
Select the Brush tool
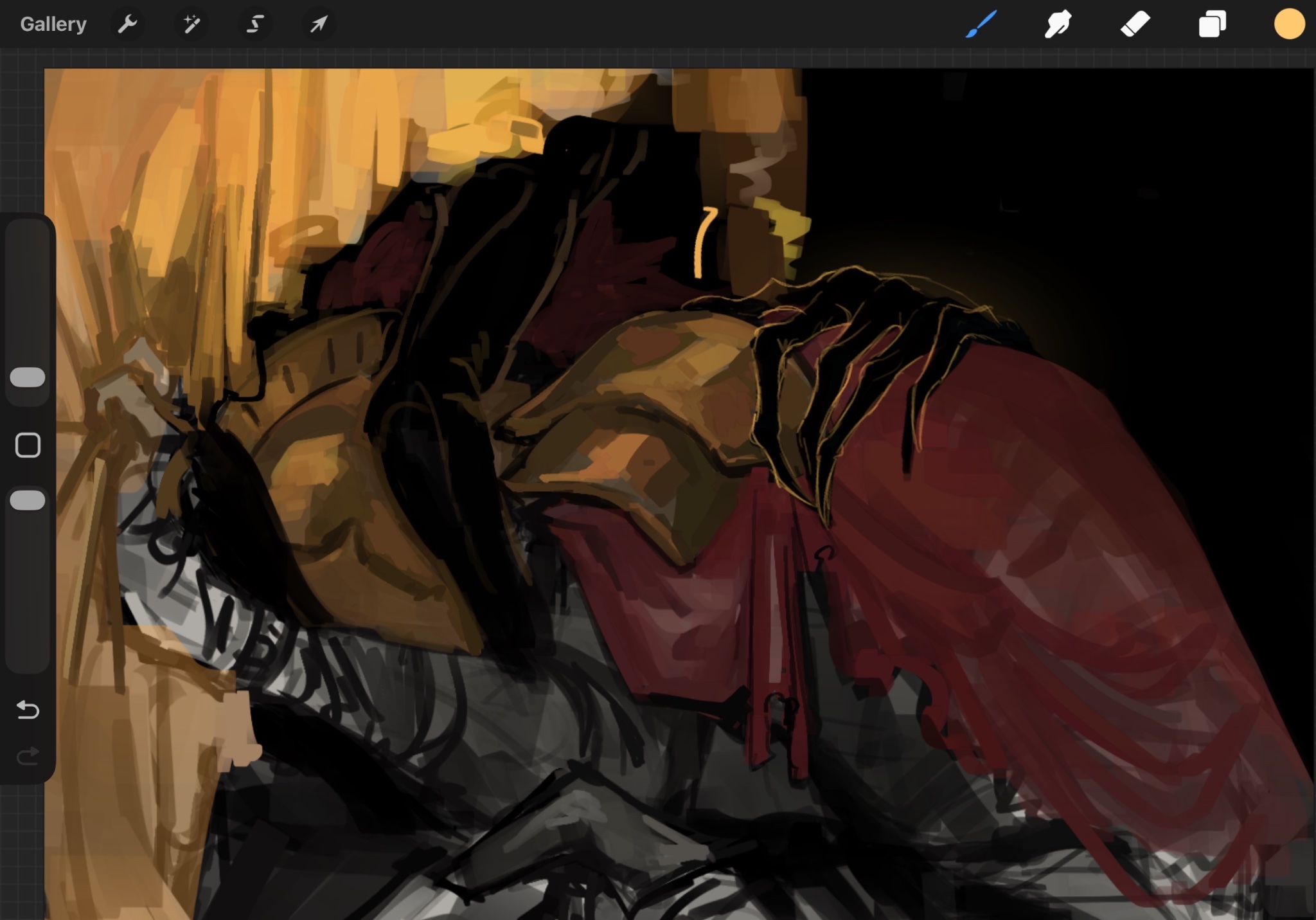[x=978, y=24]
